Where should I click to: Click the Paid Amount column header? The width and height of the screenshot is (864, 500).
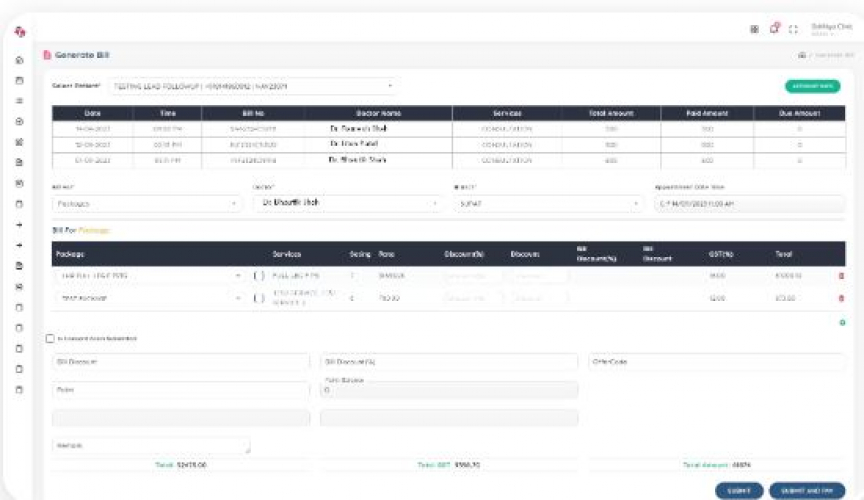[707, 113]
